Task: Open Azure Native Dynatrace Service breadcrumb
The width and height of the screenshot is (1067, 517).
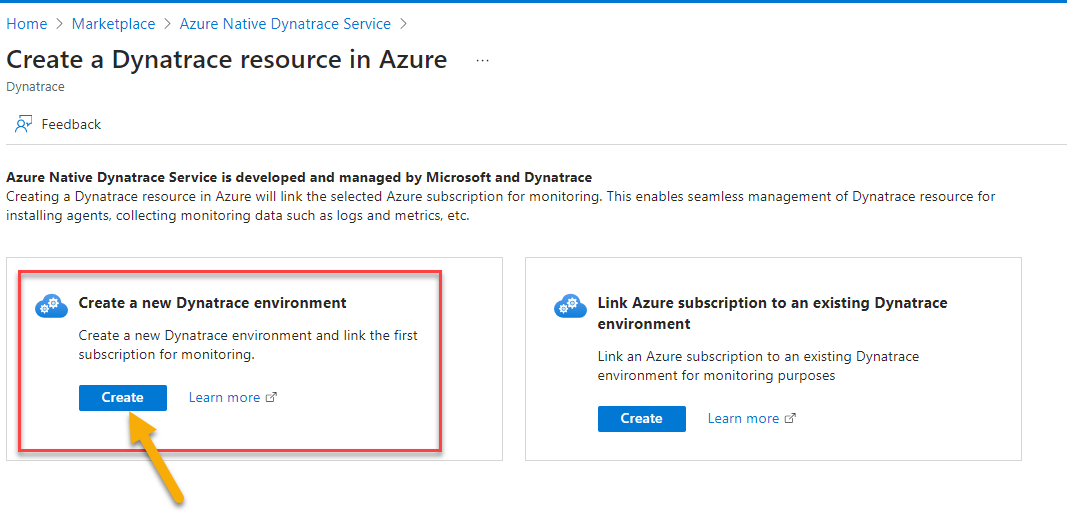Action: [x=285, y=23]
